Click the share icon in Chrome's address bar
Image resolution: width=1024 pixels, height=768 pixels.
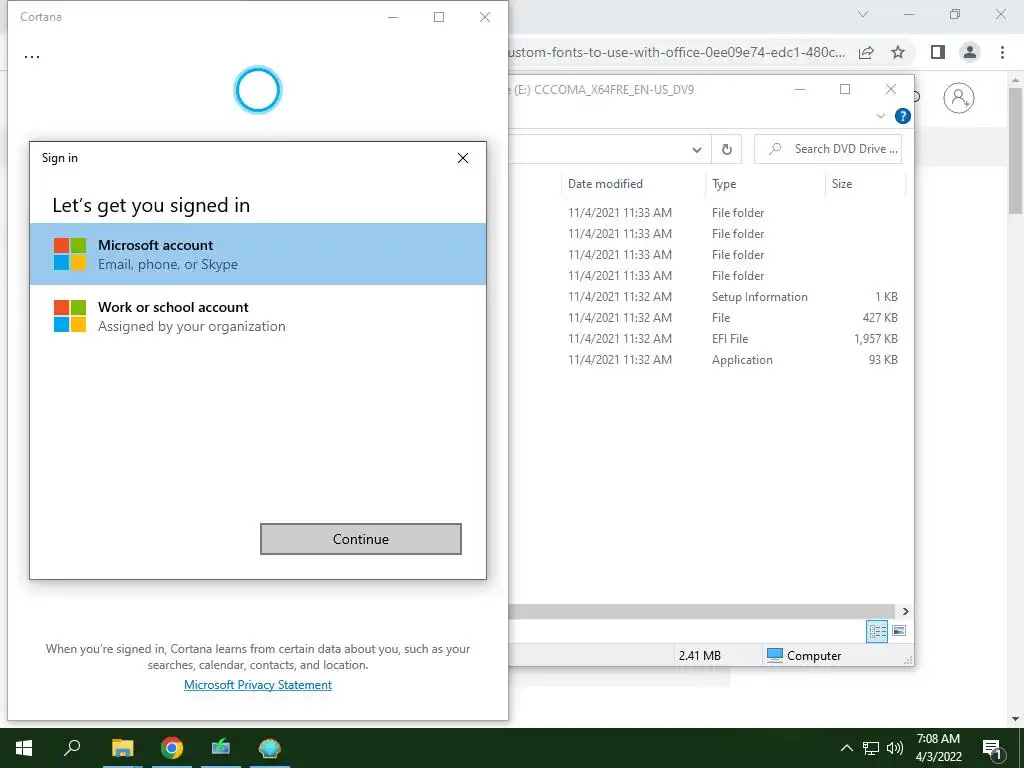[866, 52]
